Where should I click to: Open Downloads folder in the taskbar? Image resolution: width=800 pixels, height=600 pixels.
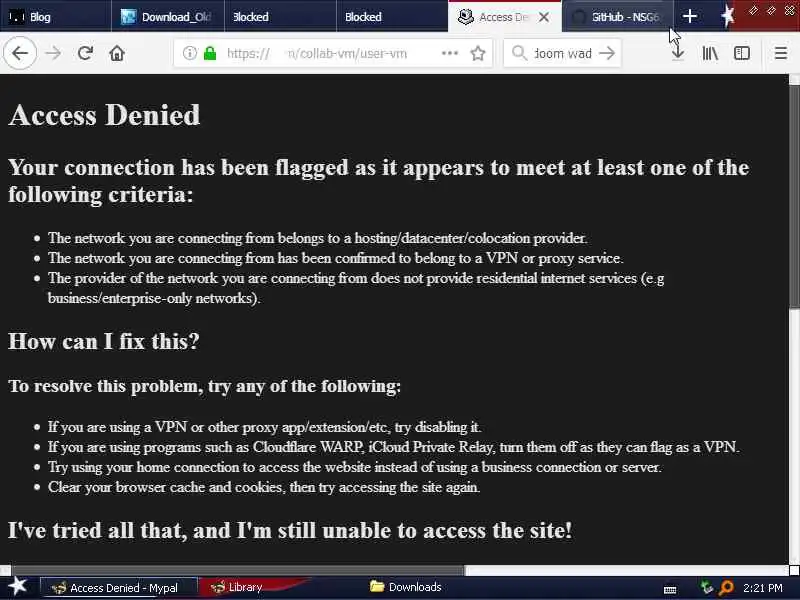point(406,587)
